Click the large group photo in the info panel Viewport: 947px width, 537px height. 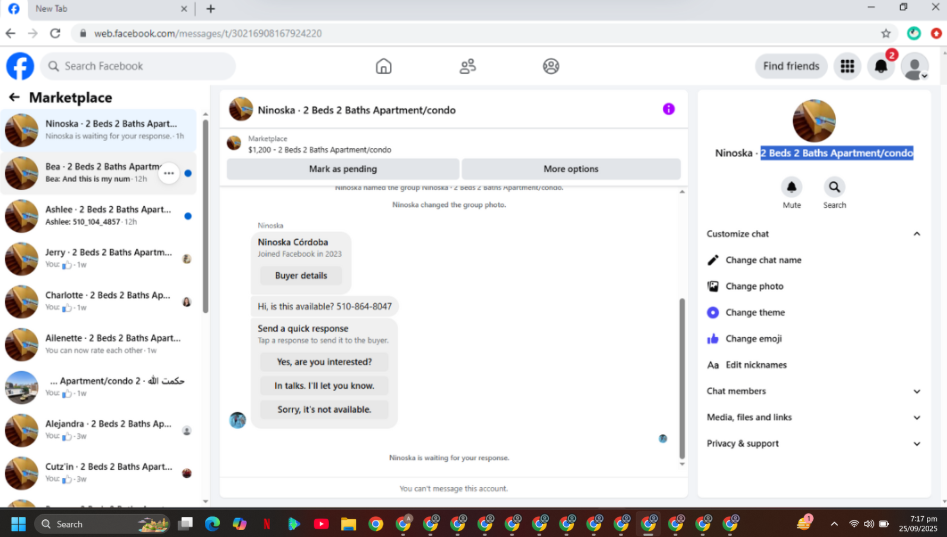[814, 121]
